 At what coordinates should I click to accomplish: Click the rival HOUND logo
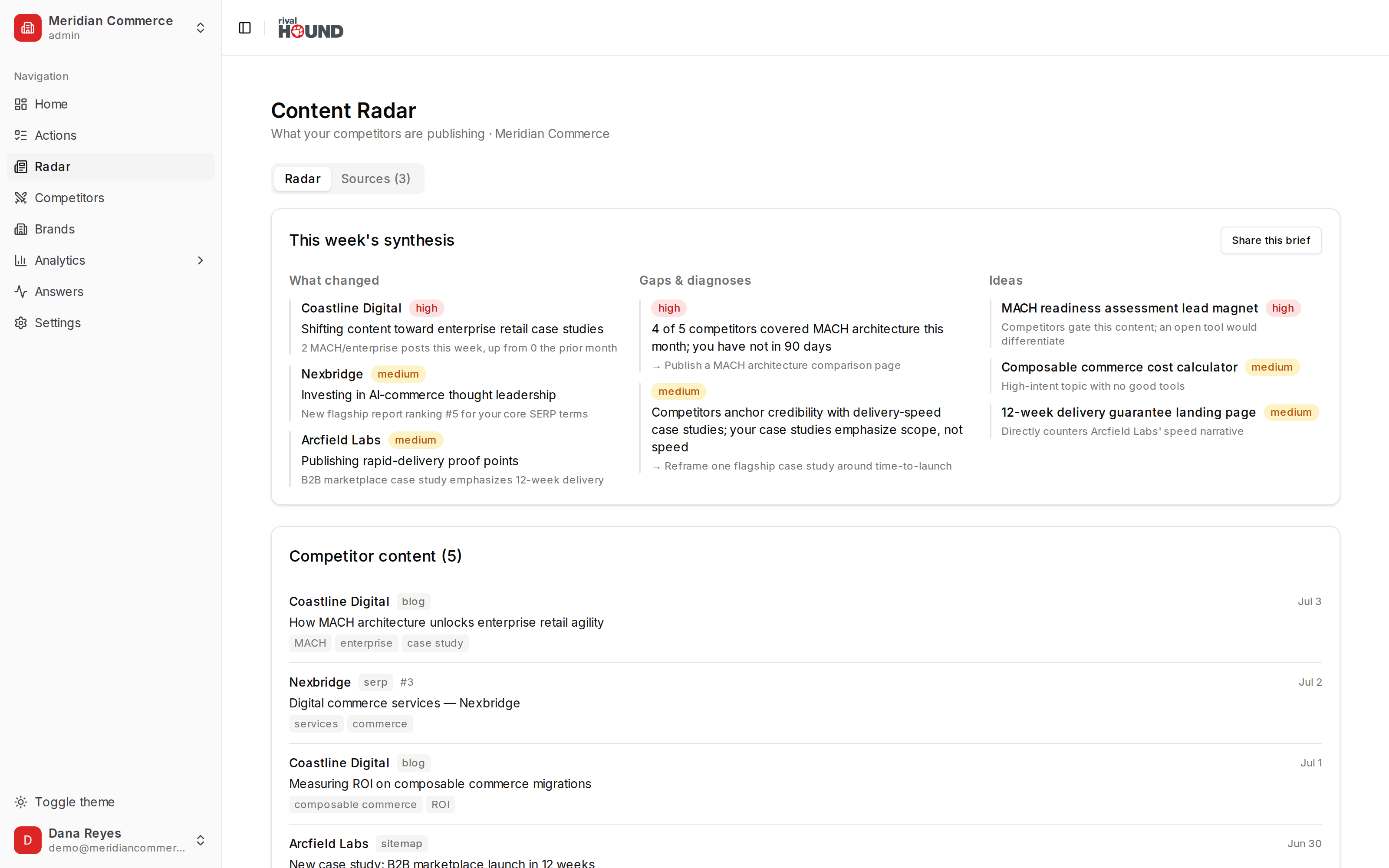pyautogui.click(x=310, y=27)
